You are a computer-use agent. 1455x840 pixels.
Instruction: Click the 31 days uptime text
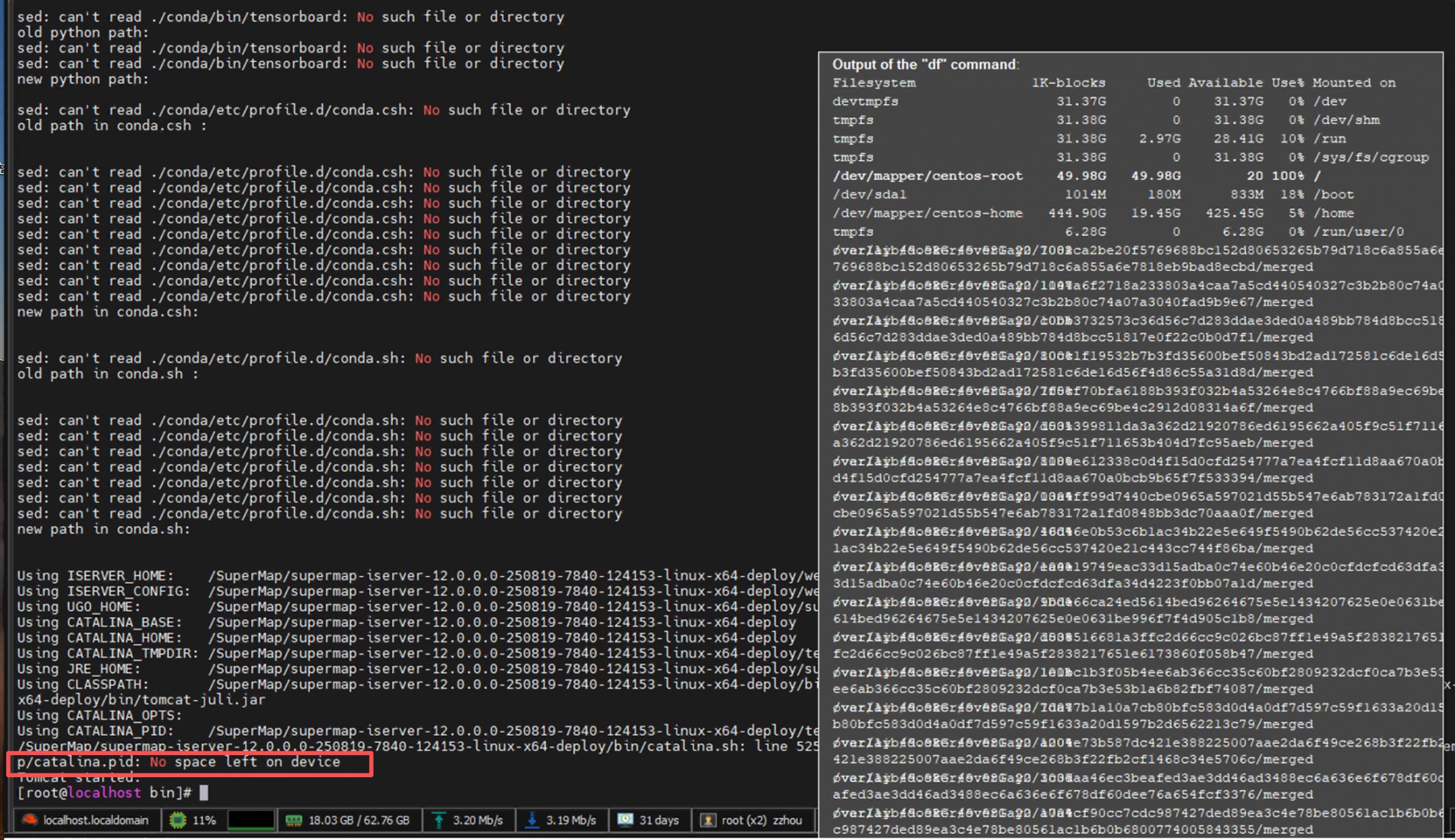pyautogui.click(x=659, y=820)
